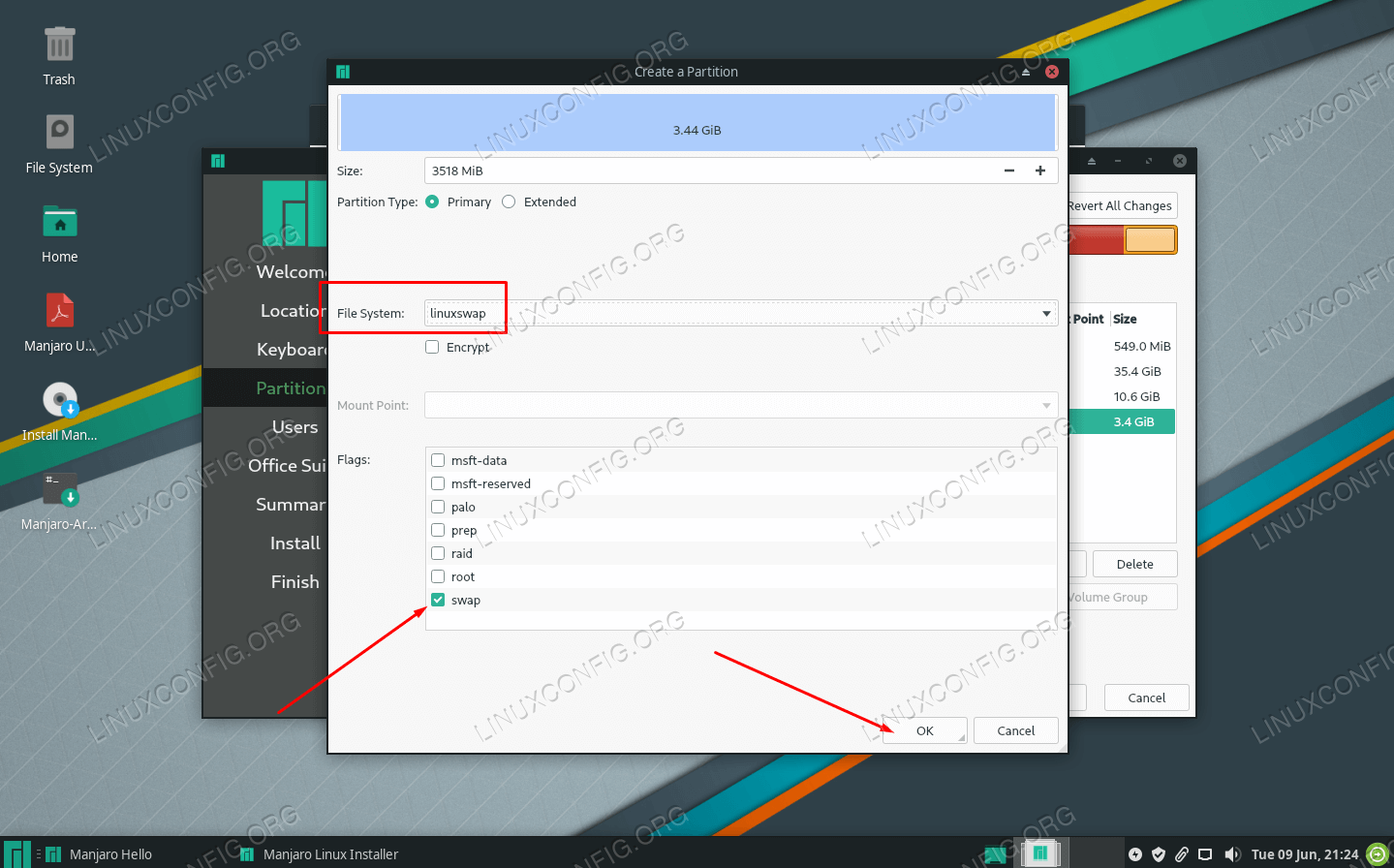Check the msft-reserved flag

[x=438, y=483]
